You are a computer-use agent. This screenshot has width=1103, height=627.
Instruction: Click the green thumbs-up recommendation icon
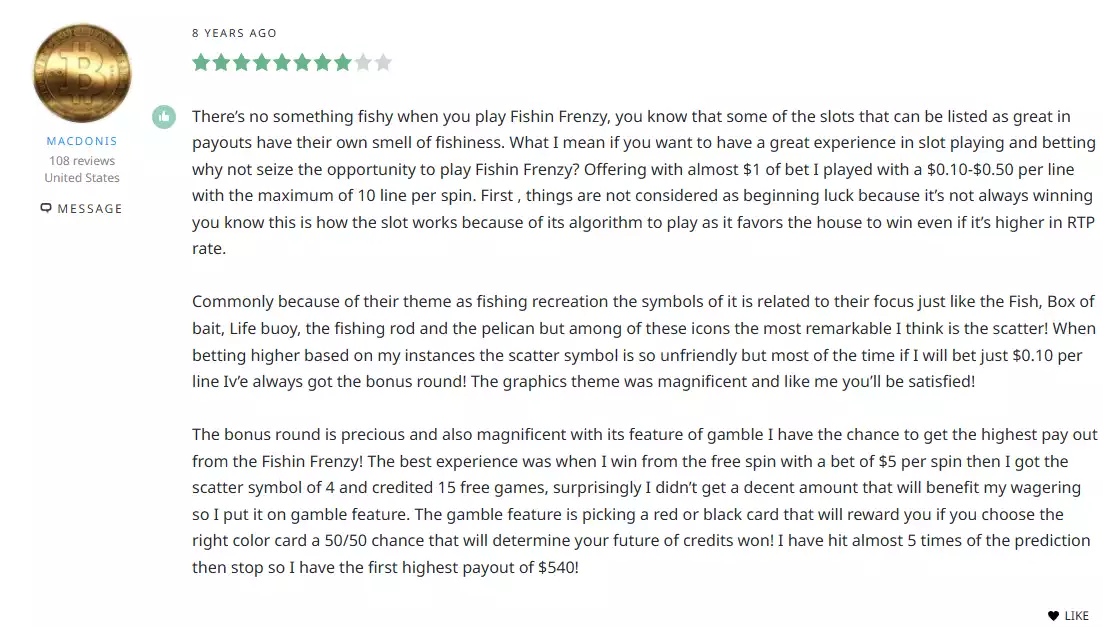pos(164,117)
